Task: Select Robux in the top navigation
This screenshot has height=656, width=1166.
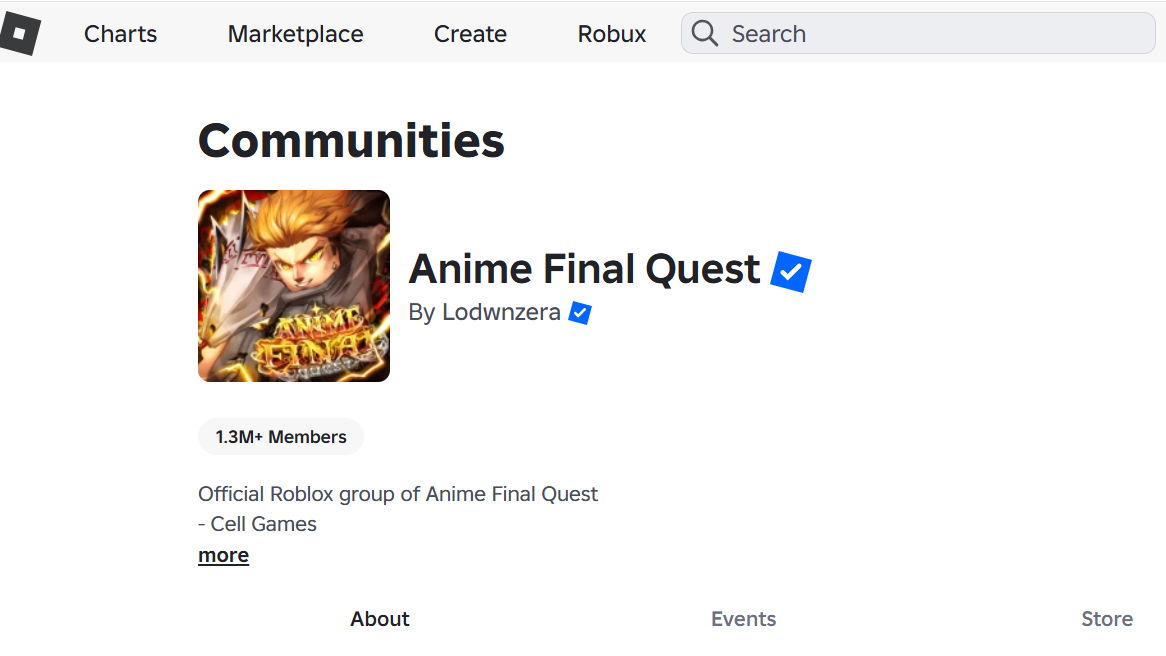Action: (612, 34)
